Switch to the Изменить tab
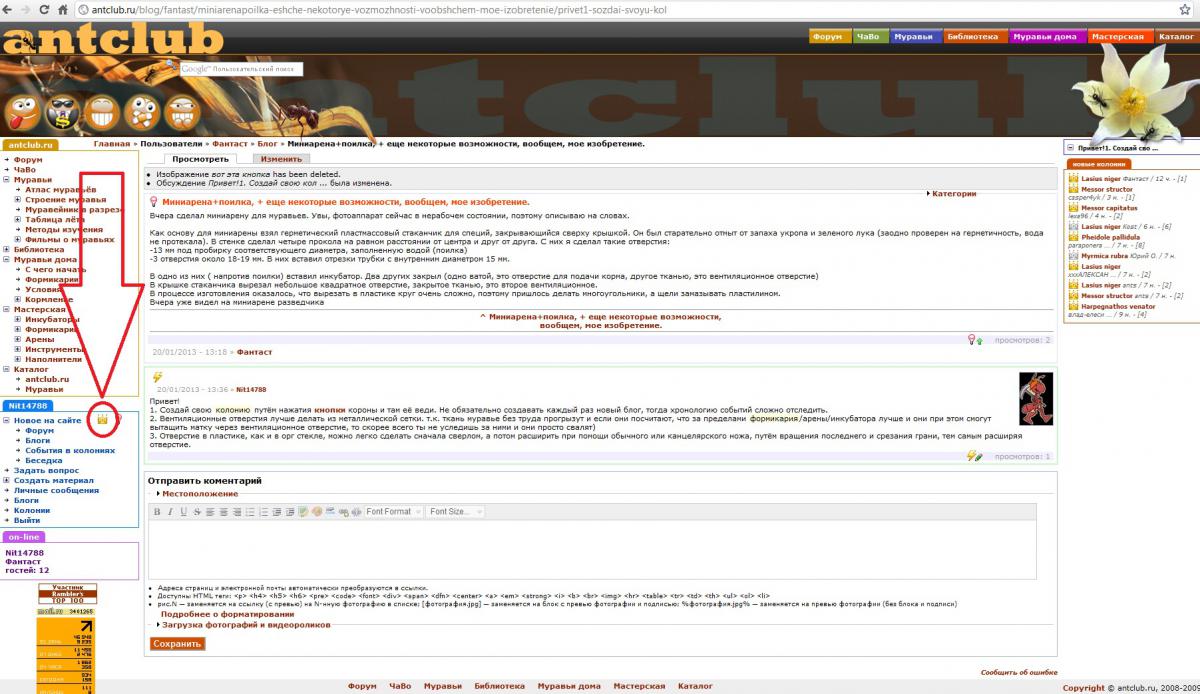Screen dimensions: 1200x694 (x=281, y=158)
